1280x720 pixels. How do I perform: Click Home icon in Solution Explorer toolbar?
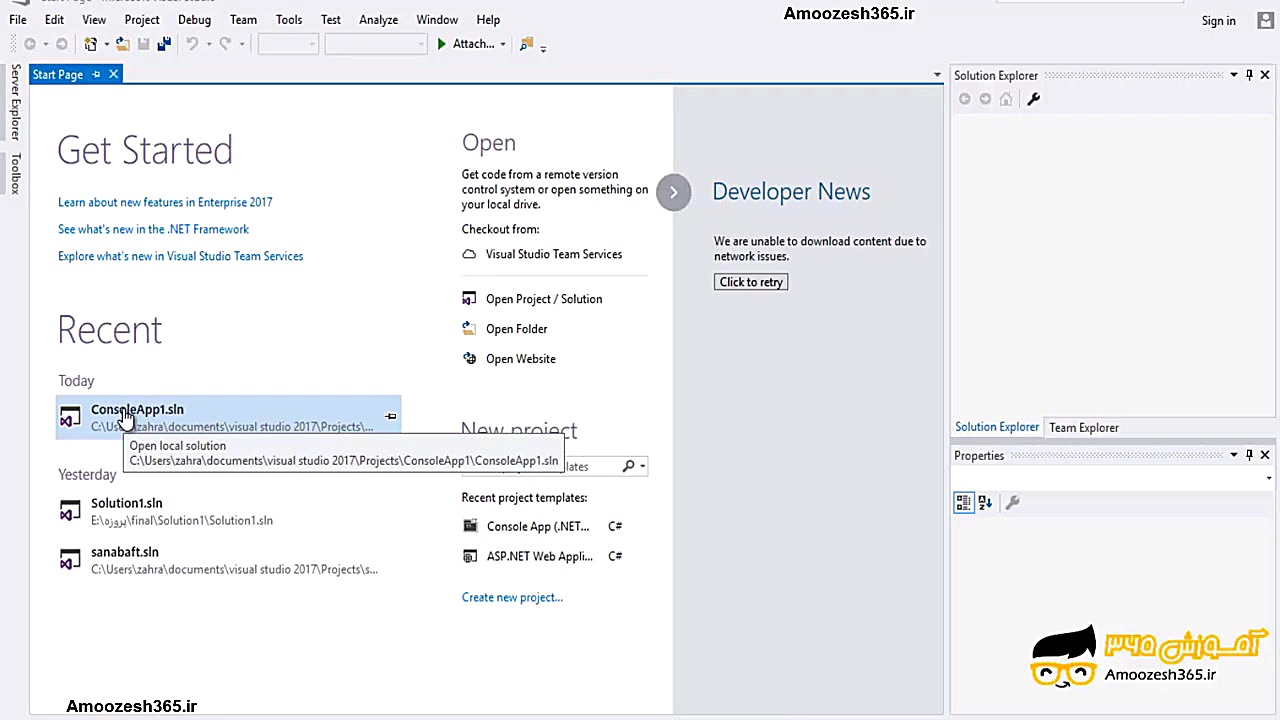(x=1006, y=99)
